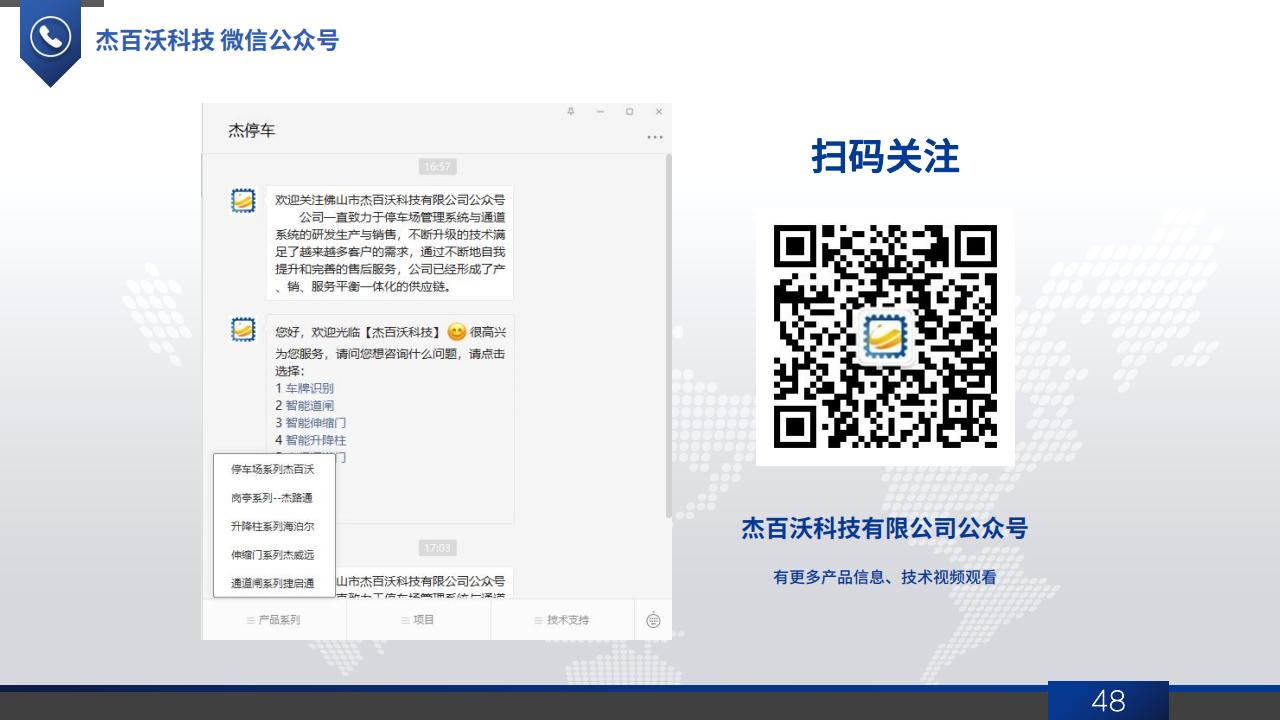
Task: Maximize the 杰停车 chat window
Action: coord(629,111)
